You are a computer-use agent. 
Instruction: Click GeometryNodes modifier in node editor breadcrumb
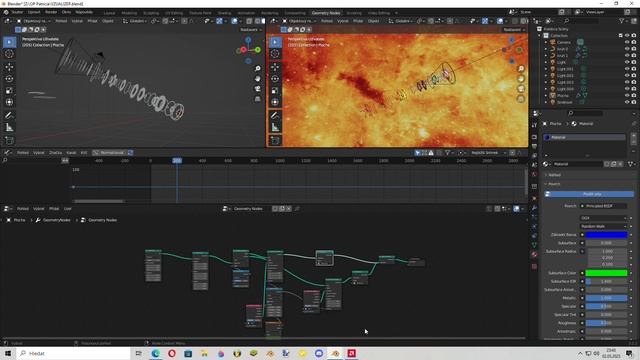point(56,220)
